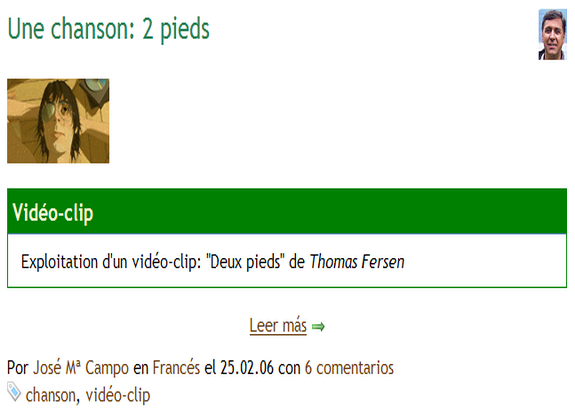
Task: Open the 'chanson' tag
Action: [x=51, y=395]
